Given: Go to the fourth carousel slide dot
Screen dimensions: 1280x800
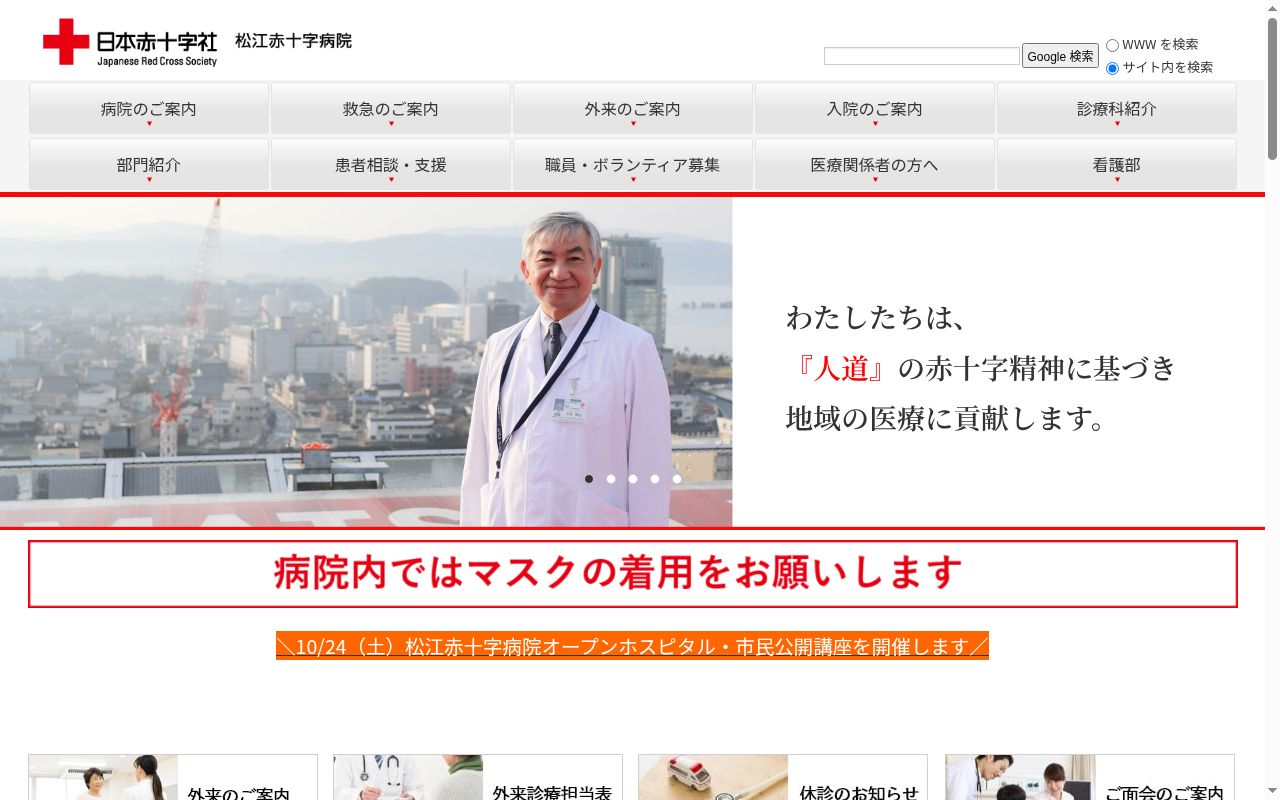Looking at the screenshot, I should coord(655,479).
